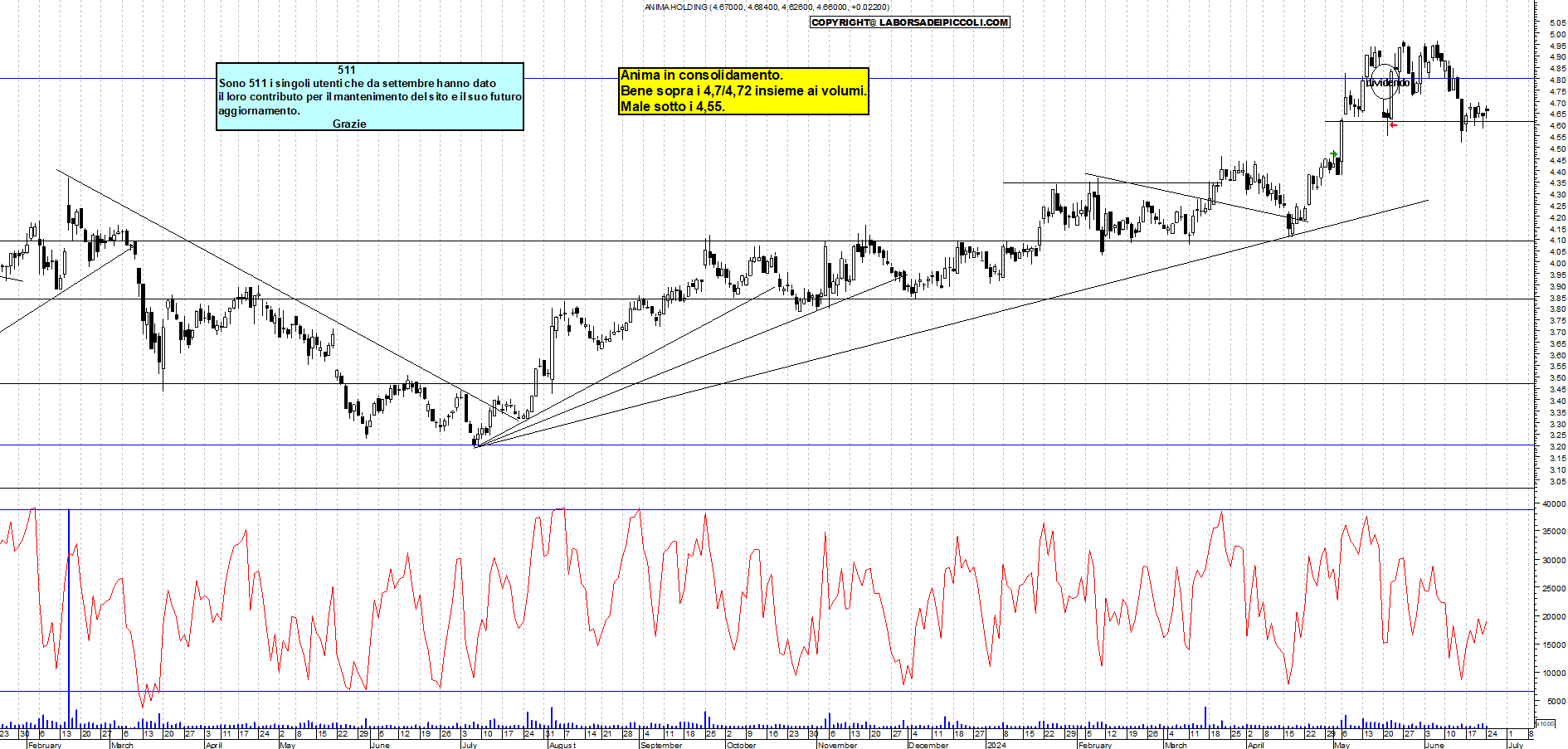Click the October month label
The height and width of the screenshot is (749, 1568).
click(741, 745)
